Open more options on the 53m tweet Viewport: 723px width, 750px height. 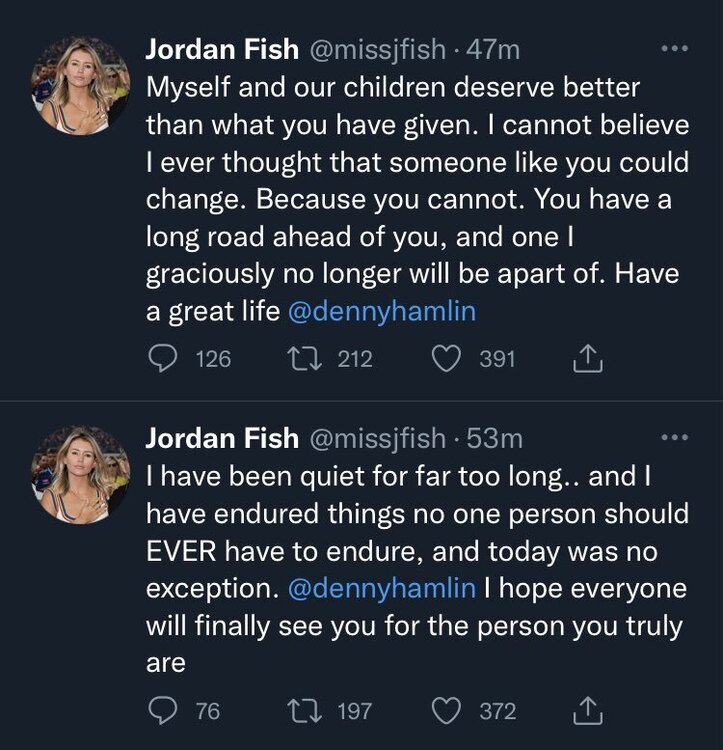(x=676, y=437)
